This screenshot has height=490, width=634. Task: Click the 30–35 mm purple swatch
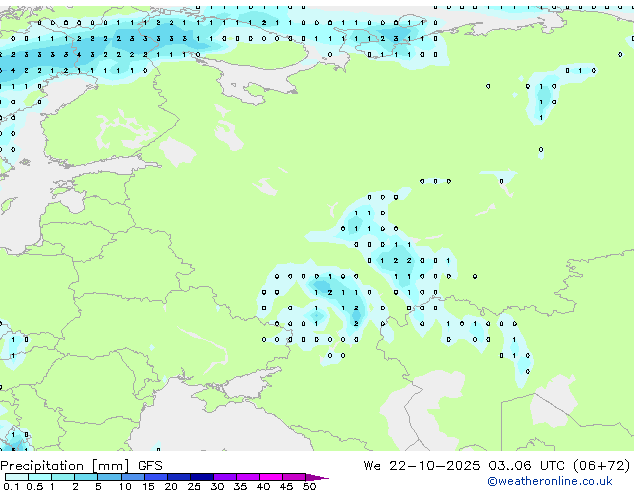[224, 477]
